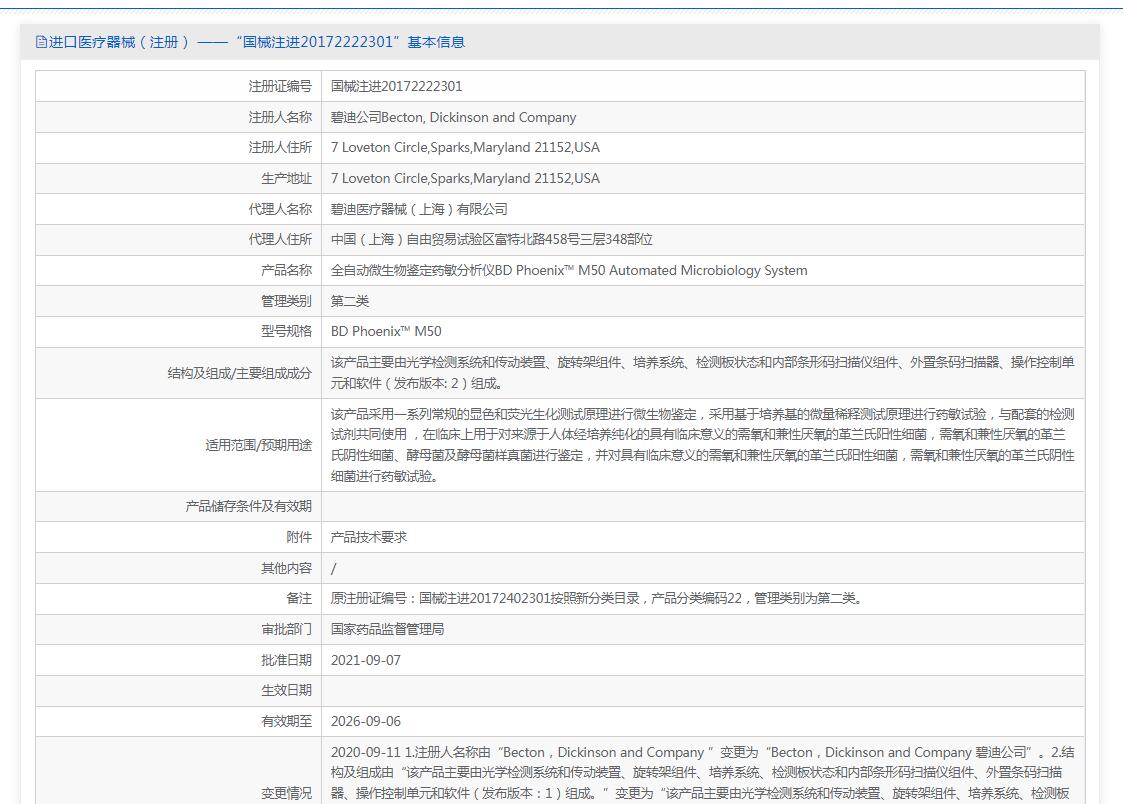Click the 型号规格 value BD Phoenix M50
1123x804 pixels.
386,332
